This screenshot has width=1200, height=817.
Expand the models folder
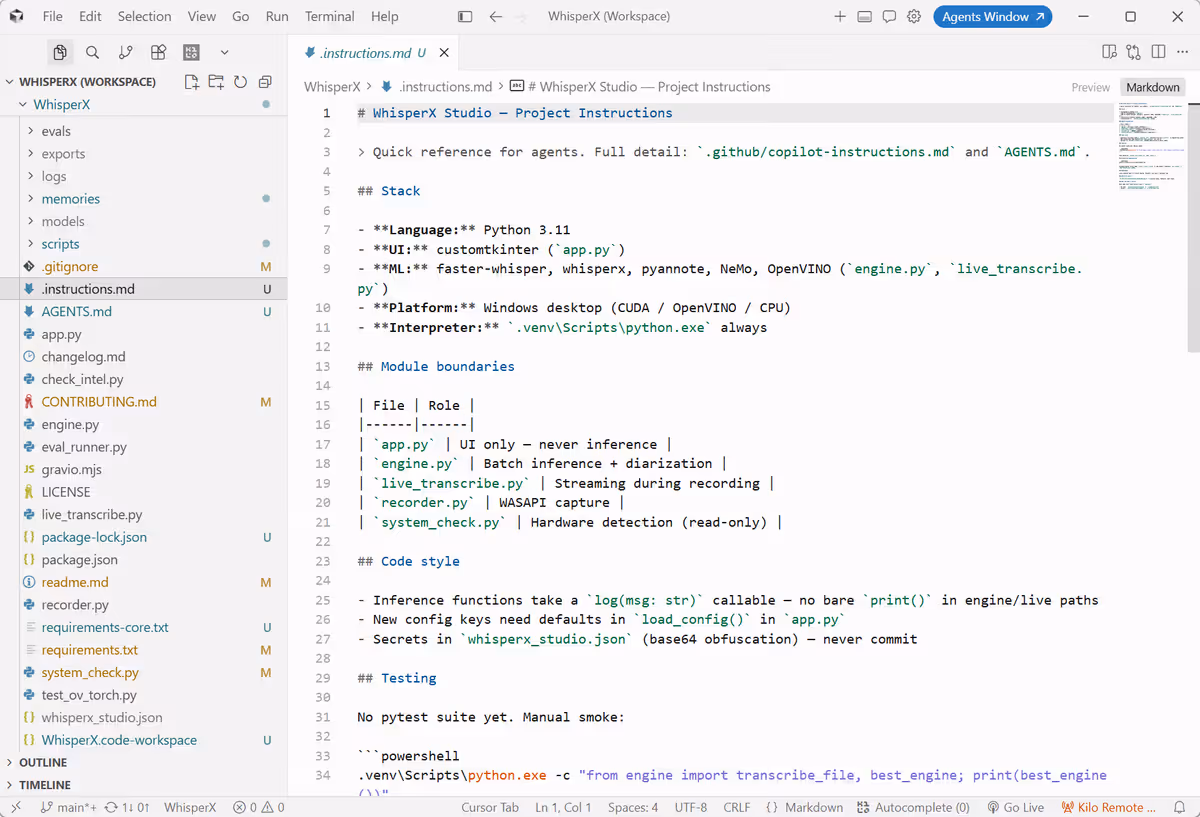point(143,221)
